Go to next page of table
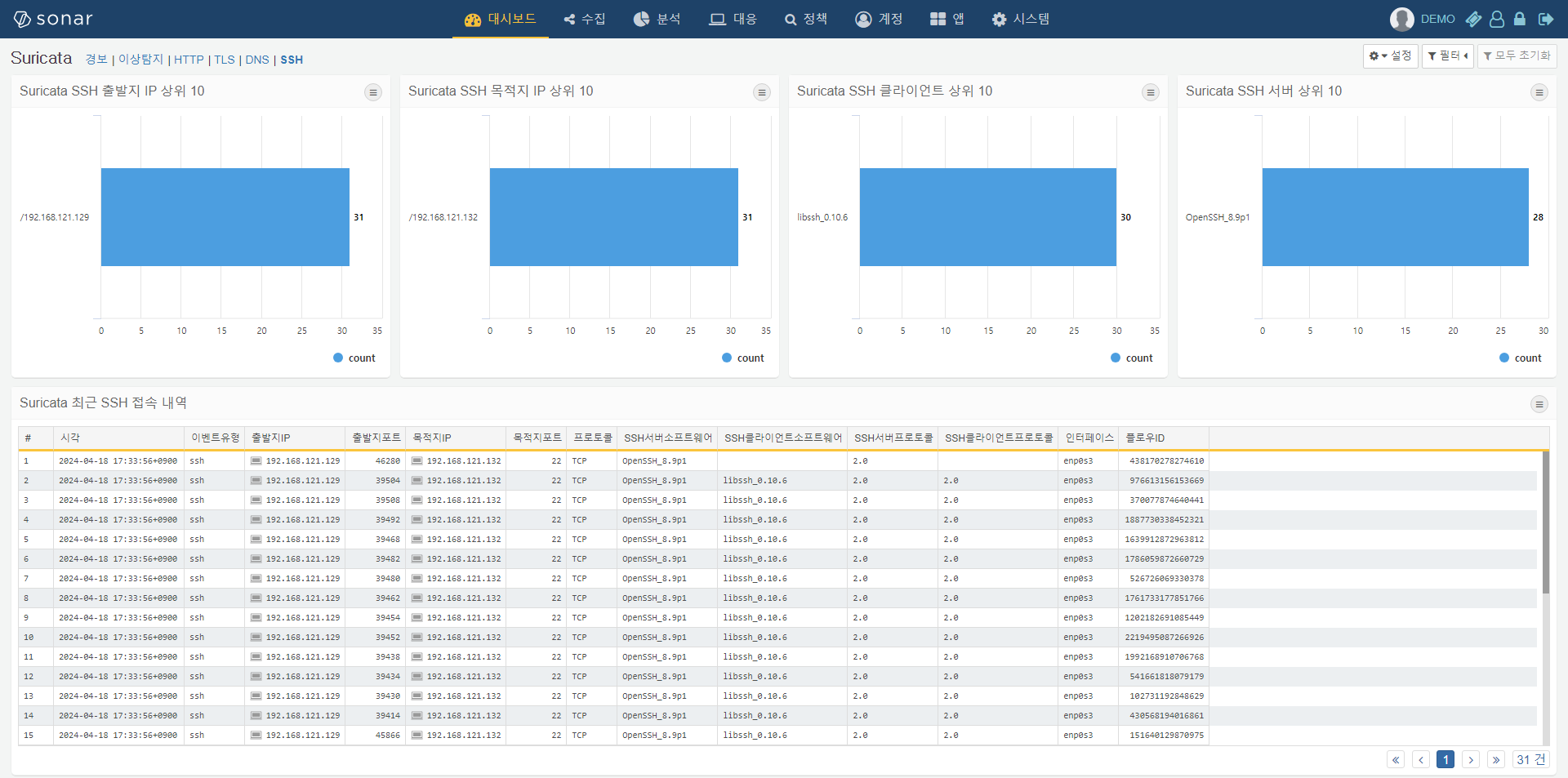Viewport: 1568px width, 778px height. coord(1471,759)
